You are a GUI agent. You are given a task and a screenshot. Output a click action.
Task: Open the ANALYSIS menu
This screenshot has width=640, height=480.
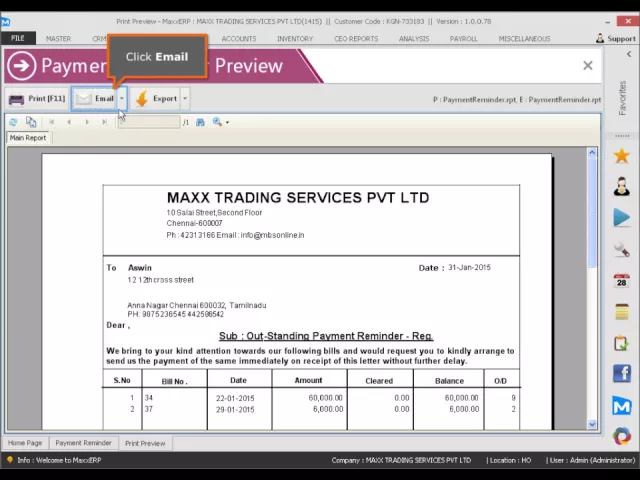[x=414, y=39]
